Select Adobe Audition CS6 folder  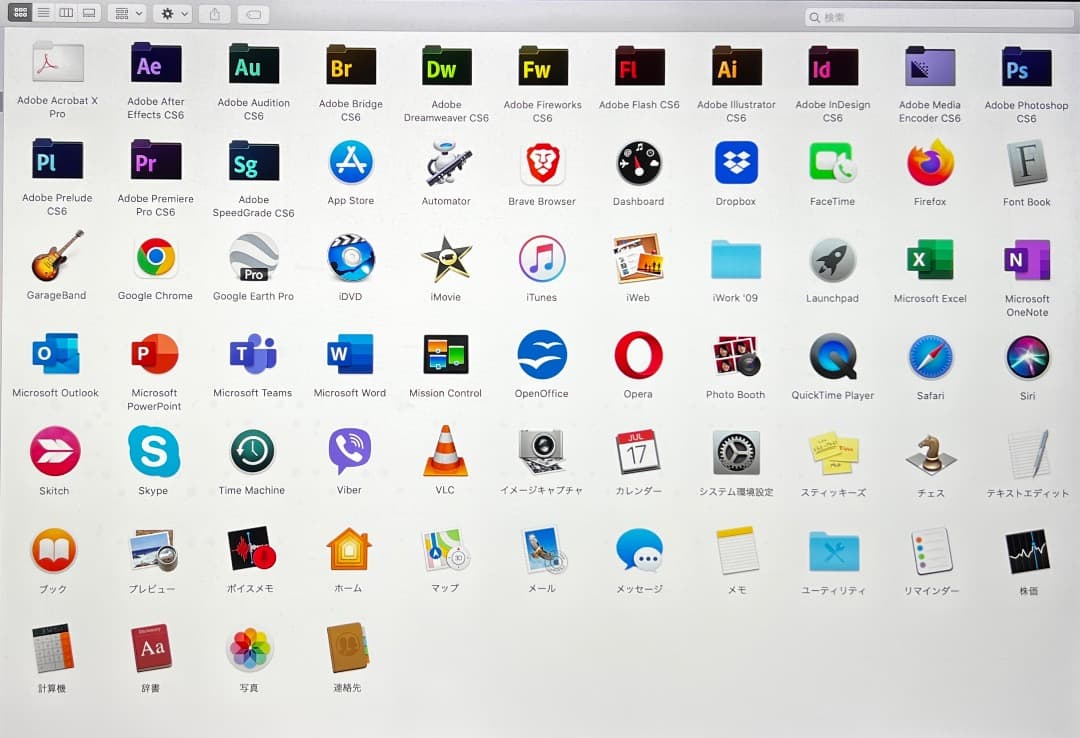254,65
